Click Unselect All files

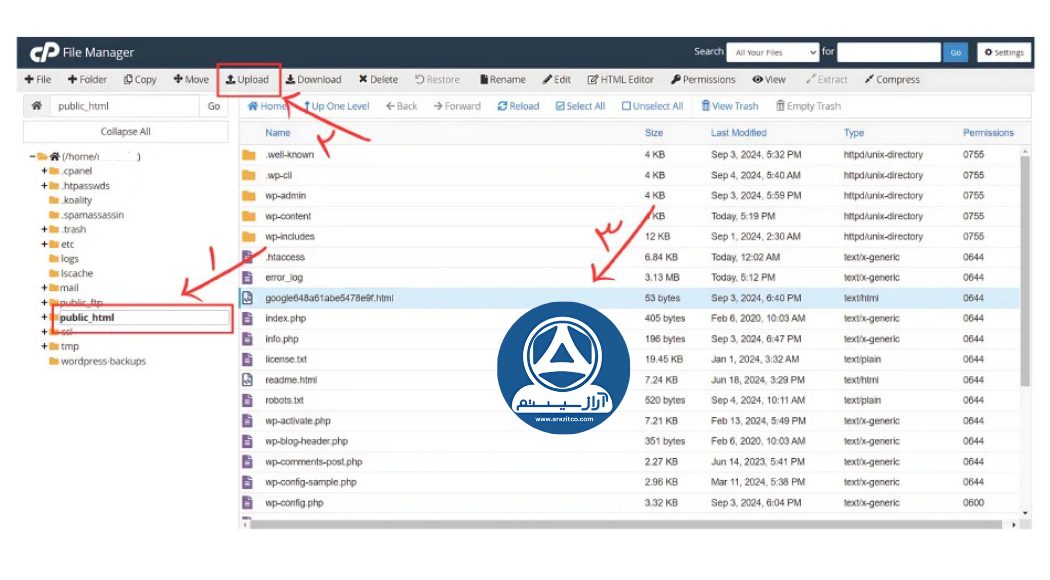[652, 106]
